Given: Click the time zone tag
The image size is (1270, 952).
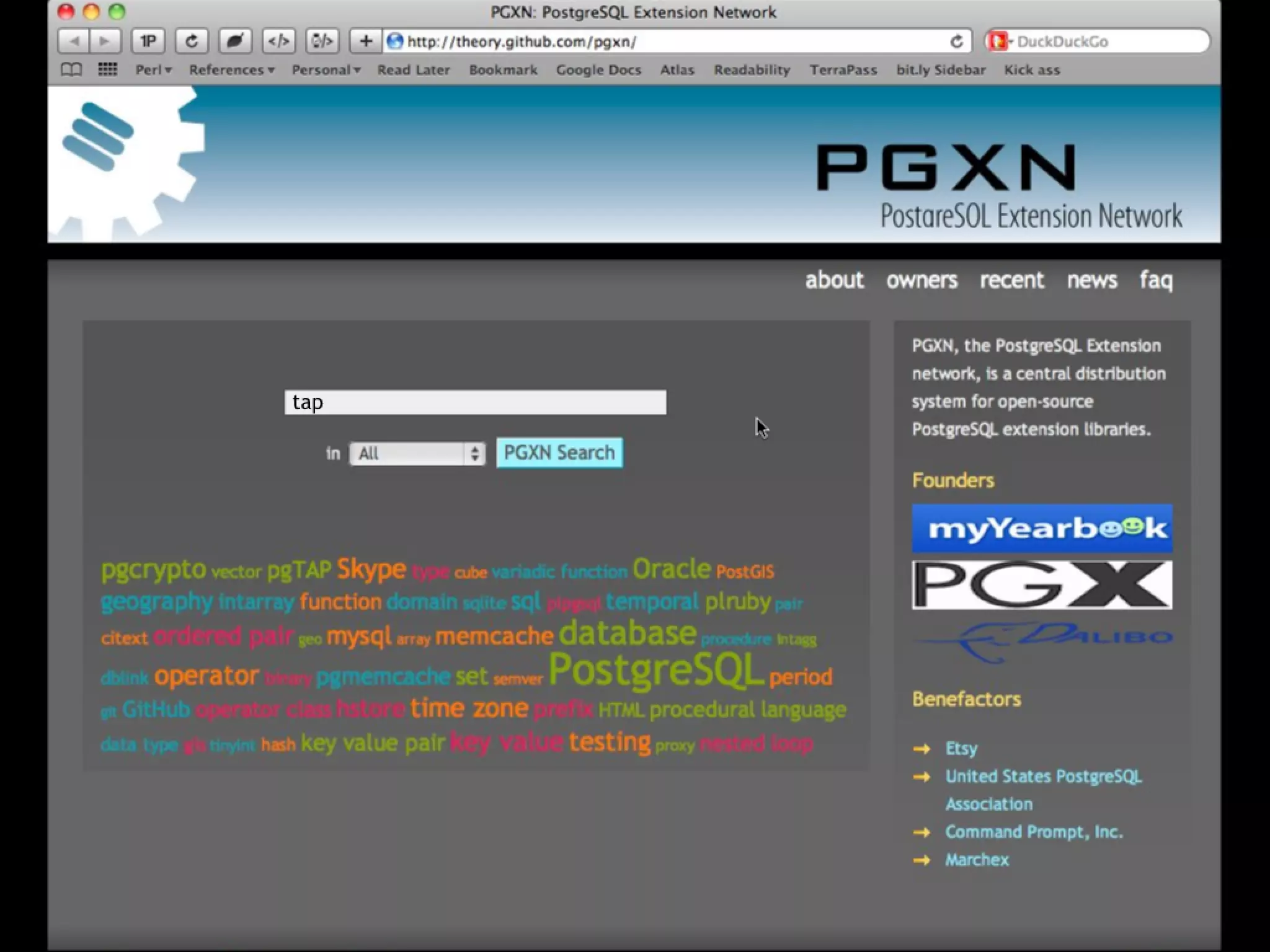Looking at the screenshot, I should pyautogui.click(x=469, y=708).
